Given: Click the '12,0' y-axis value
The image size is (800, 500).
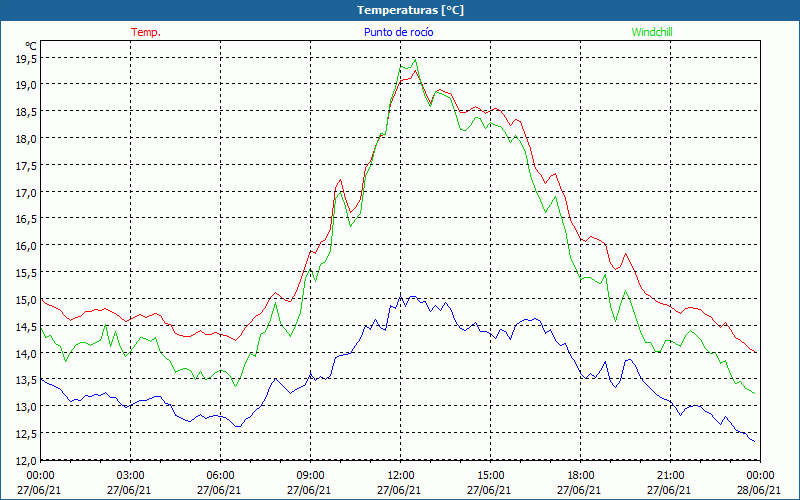Looking at the screenshot, I should coord(26,461).
